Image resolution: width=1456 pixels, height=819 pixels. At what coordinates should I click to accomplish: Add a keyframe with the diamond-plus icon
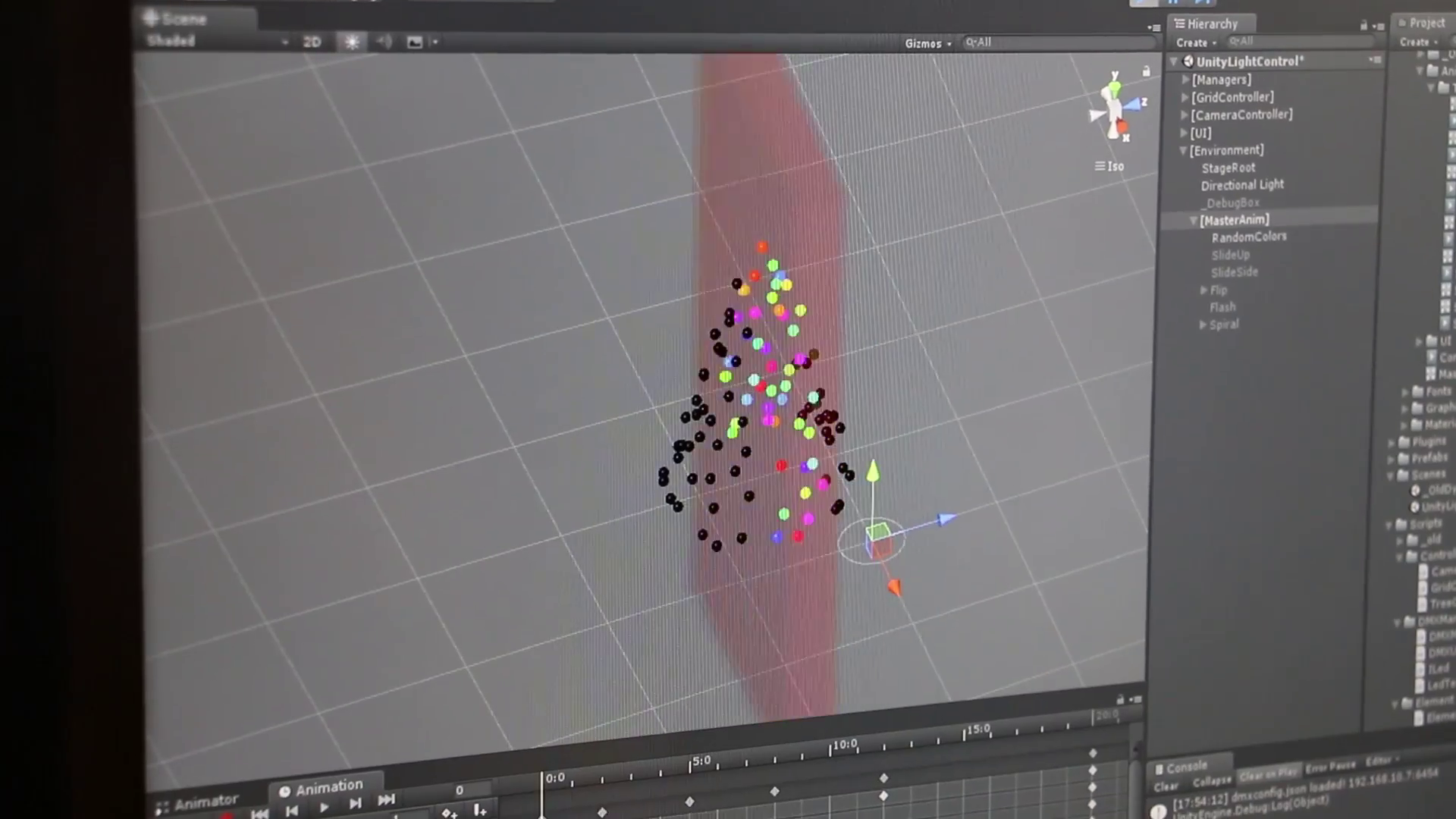point(449,813)
